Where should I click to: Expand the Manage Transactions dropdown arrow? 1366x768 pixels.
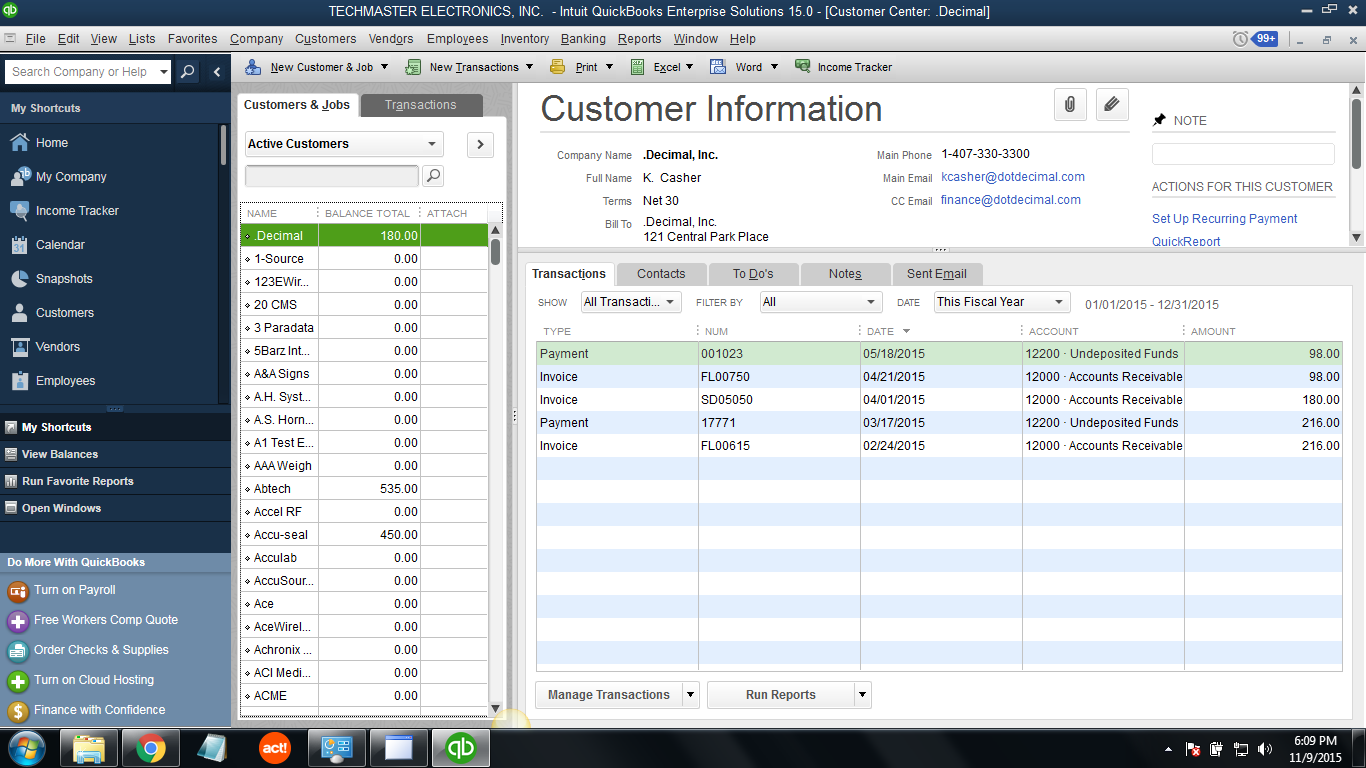click(690, 695)
